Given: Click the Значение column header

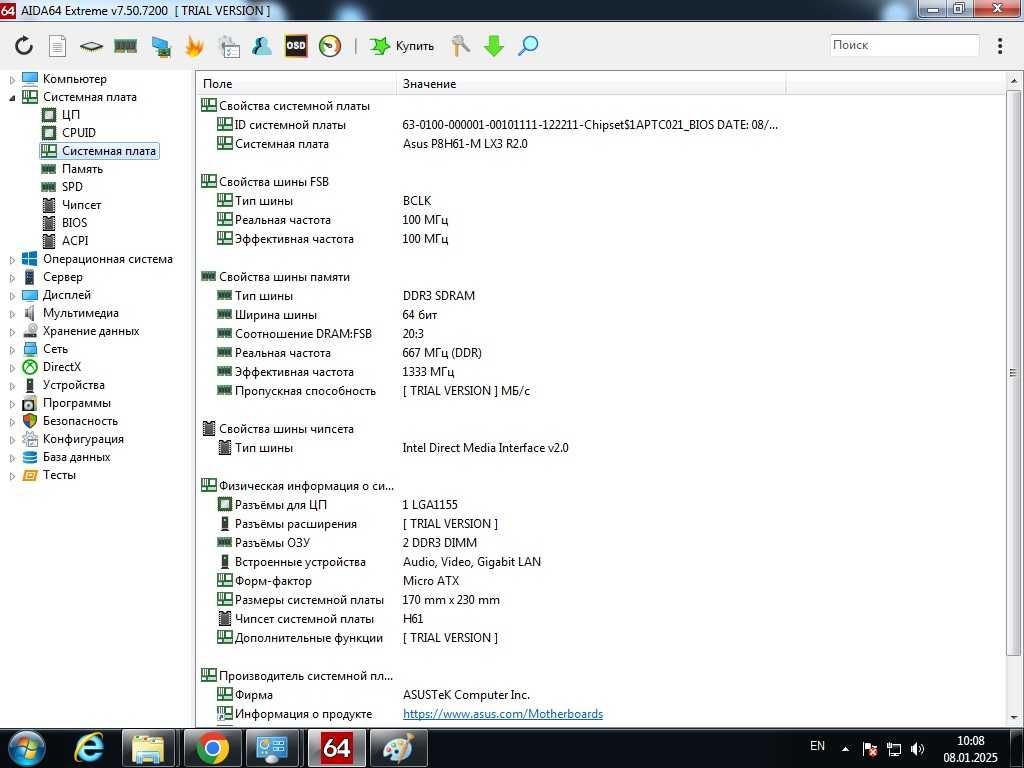Looking at the screenshot, I should click(591, 84).
